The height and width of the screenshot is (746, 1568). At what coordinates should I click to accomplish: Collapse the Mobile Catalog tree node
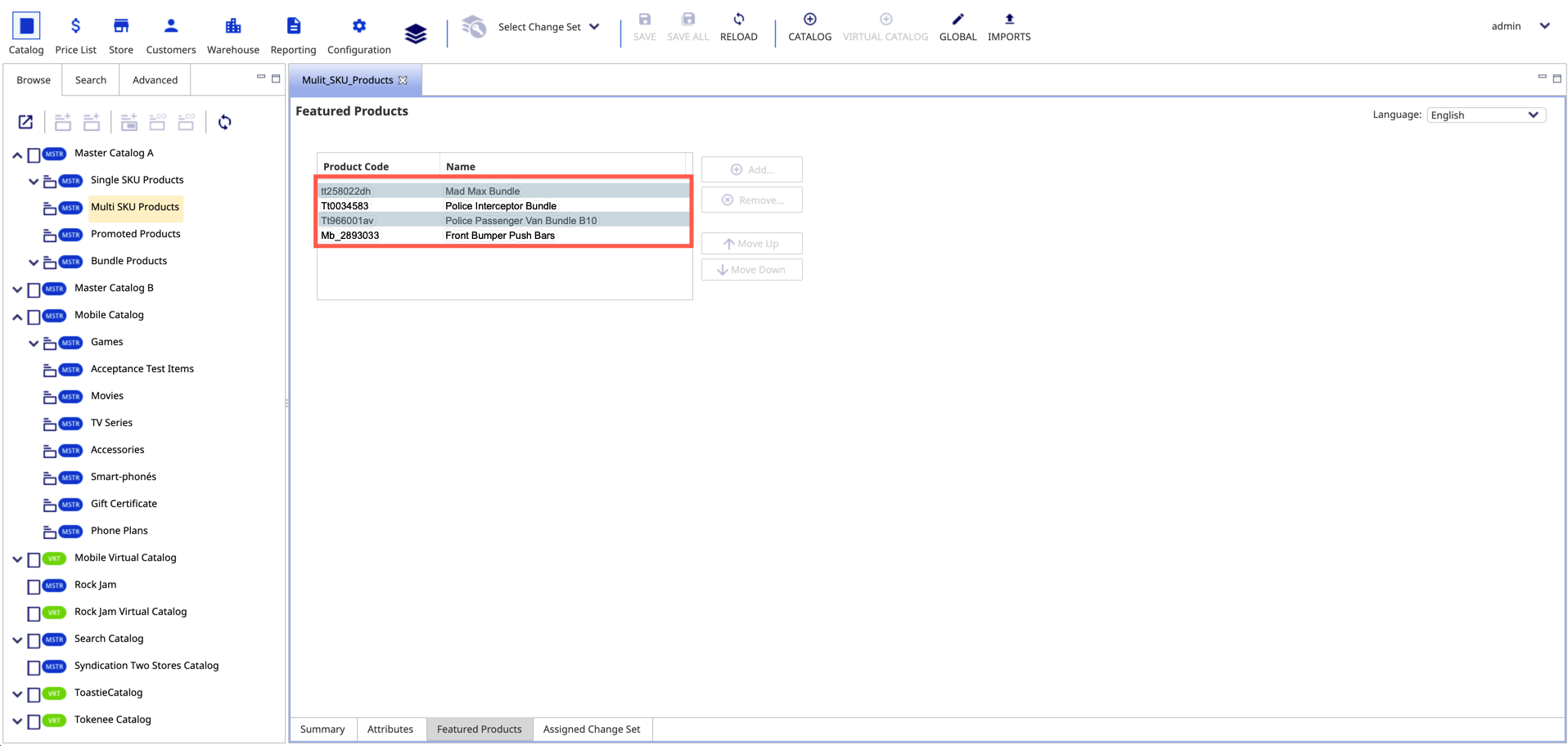coord(17,317)
